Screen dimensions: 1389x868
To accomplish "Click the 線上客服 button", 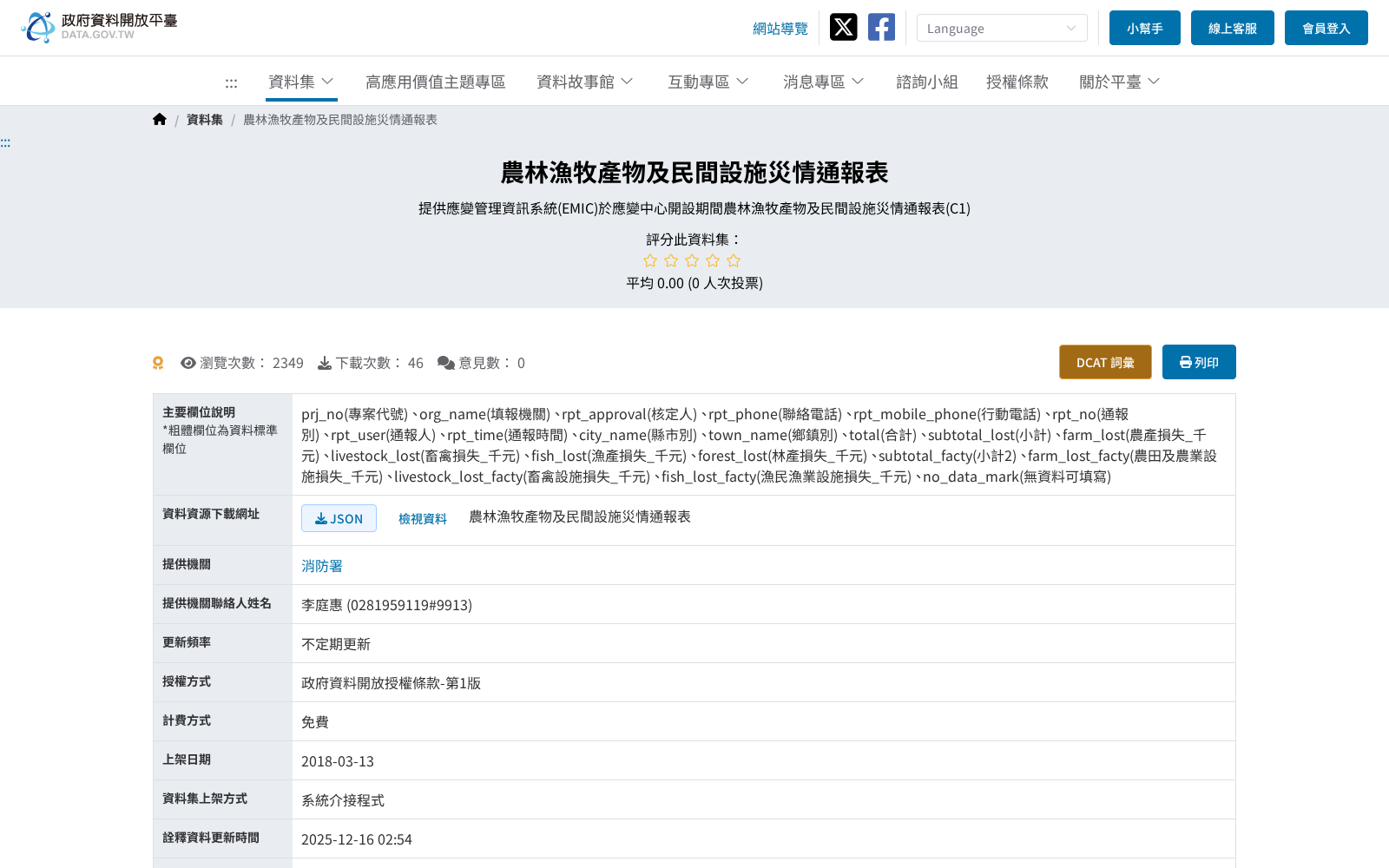I will pyautogui.click(x=1233, y=28).
